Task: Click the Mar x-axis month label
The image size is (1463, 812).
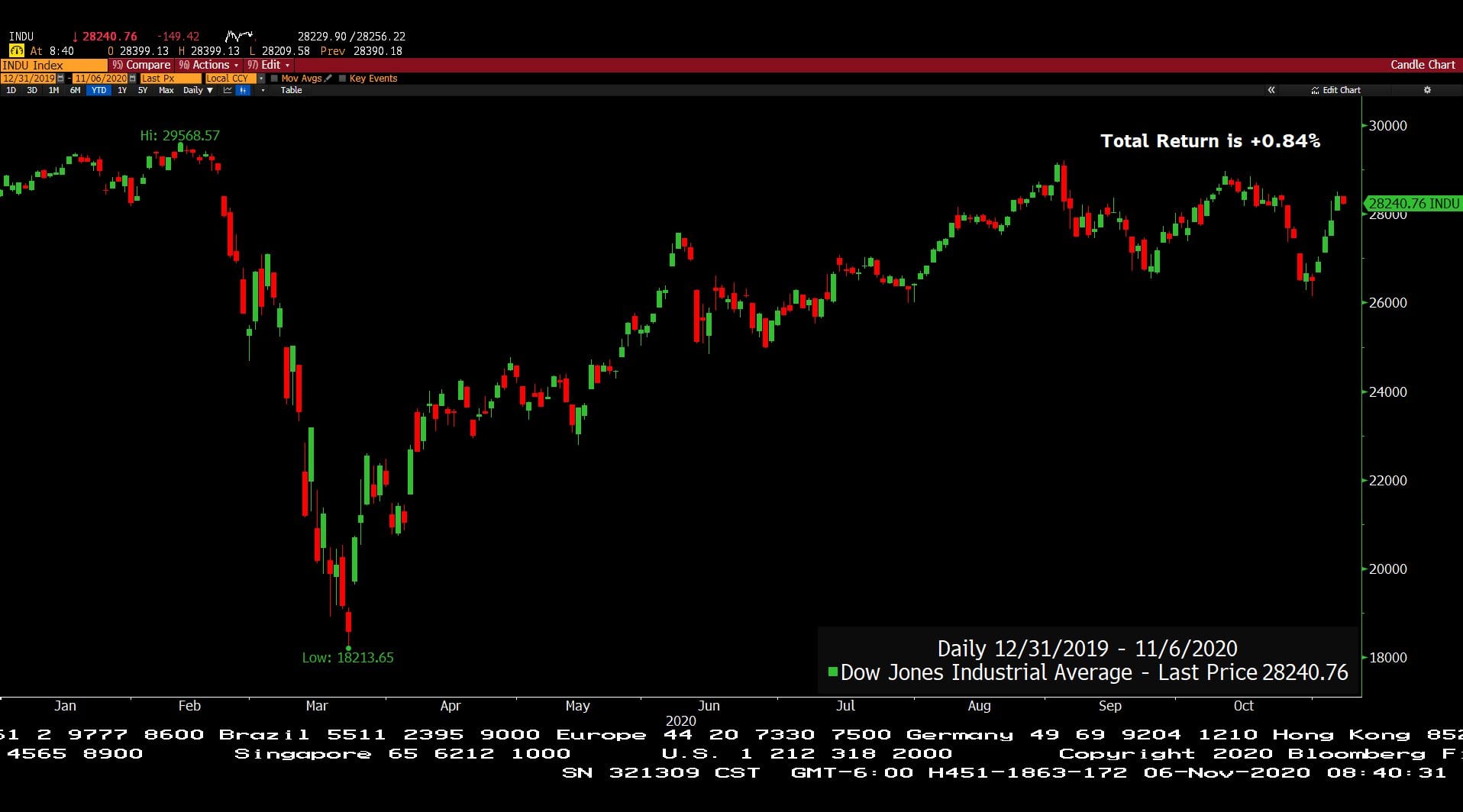Action: [317, 706]
